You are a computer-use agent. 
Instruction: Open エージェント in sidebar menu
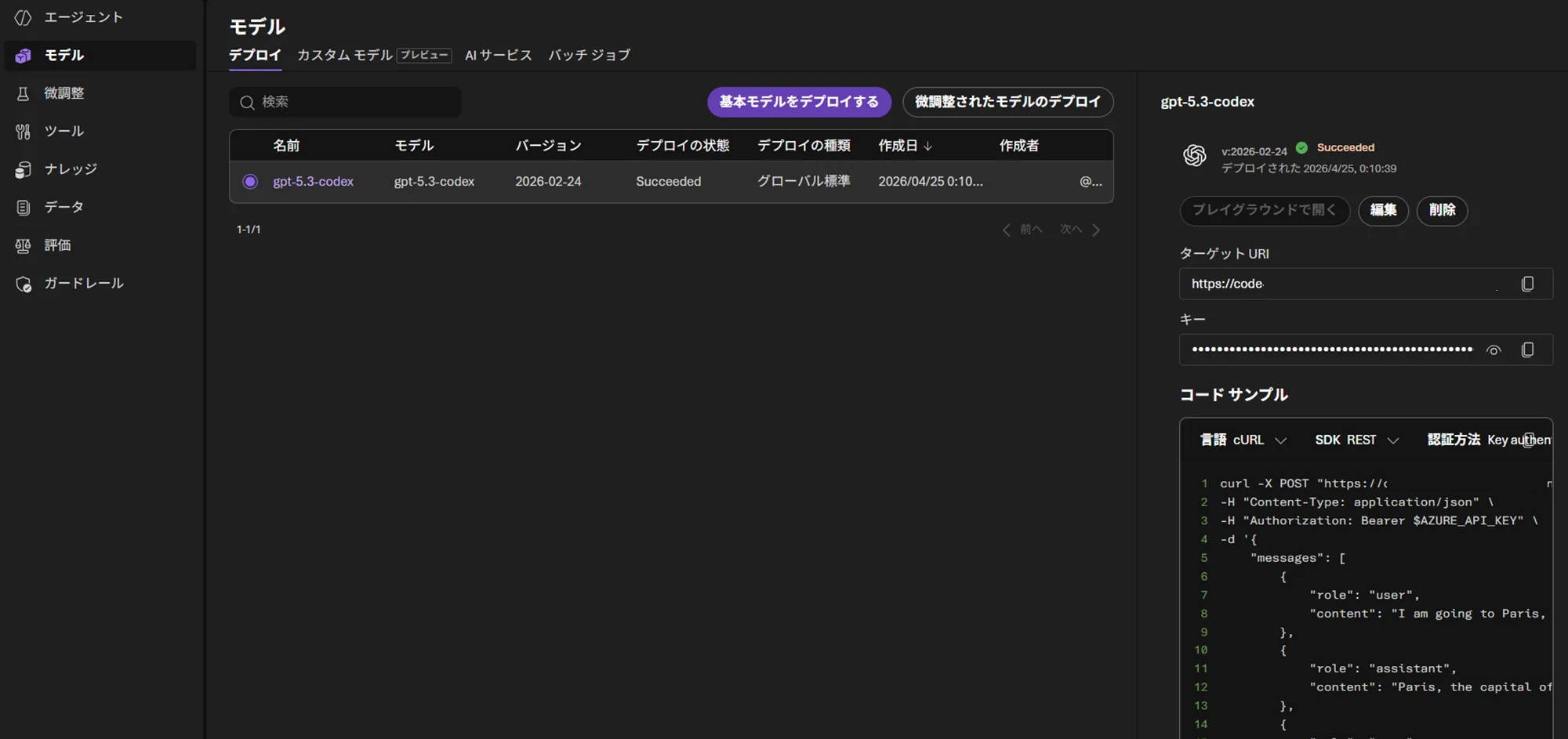[100, 17]
